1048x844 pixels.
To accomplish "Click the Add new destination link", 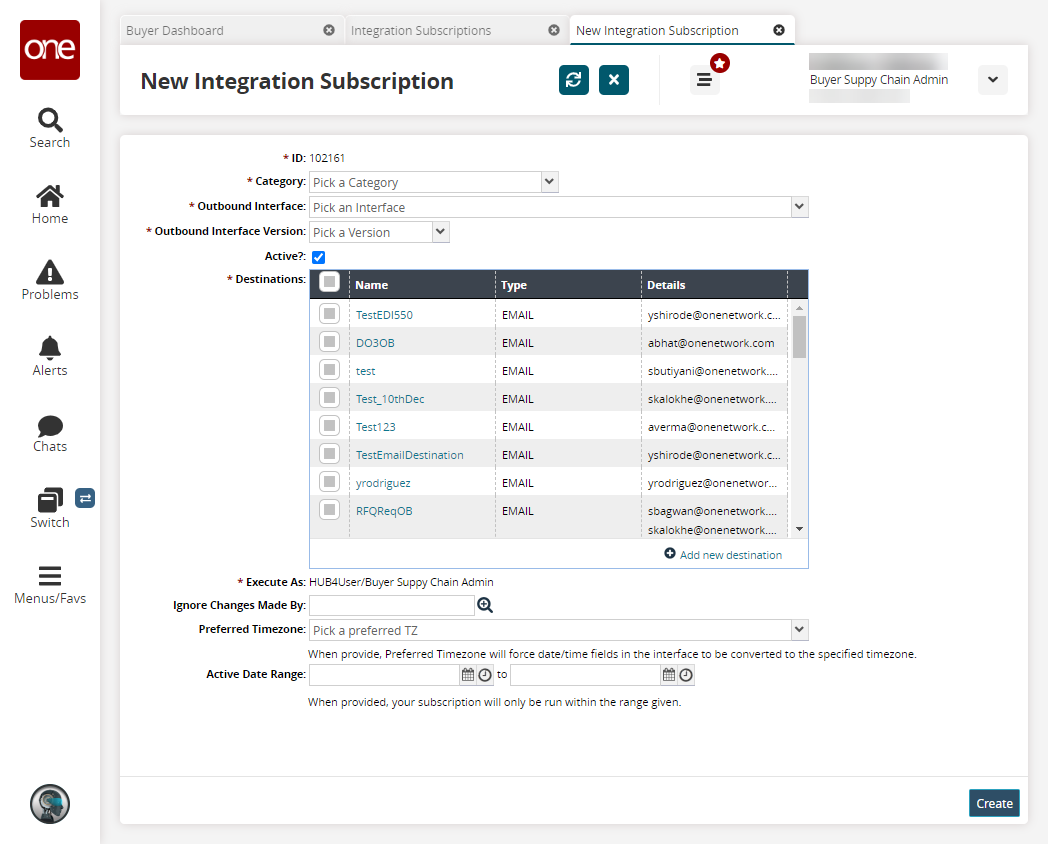I will (x=730, y=554).
